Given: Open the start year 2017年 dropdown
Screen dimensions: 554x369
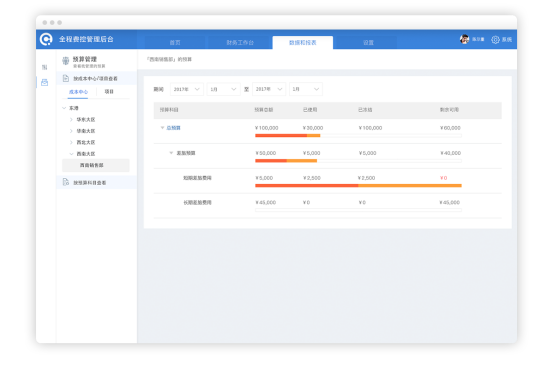Looking at the screenshot, I should pos(187,89).
